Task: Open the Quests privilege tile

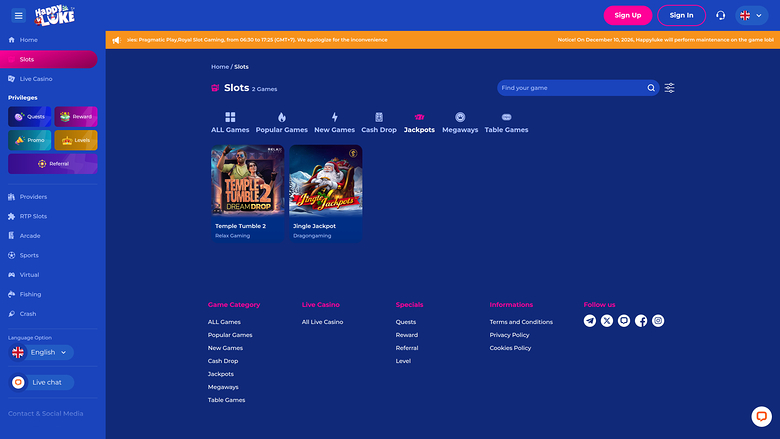Action: pyautogui.click(x=30, y=116)
